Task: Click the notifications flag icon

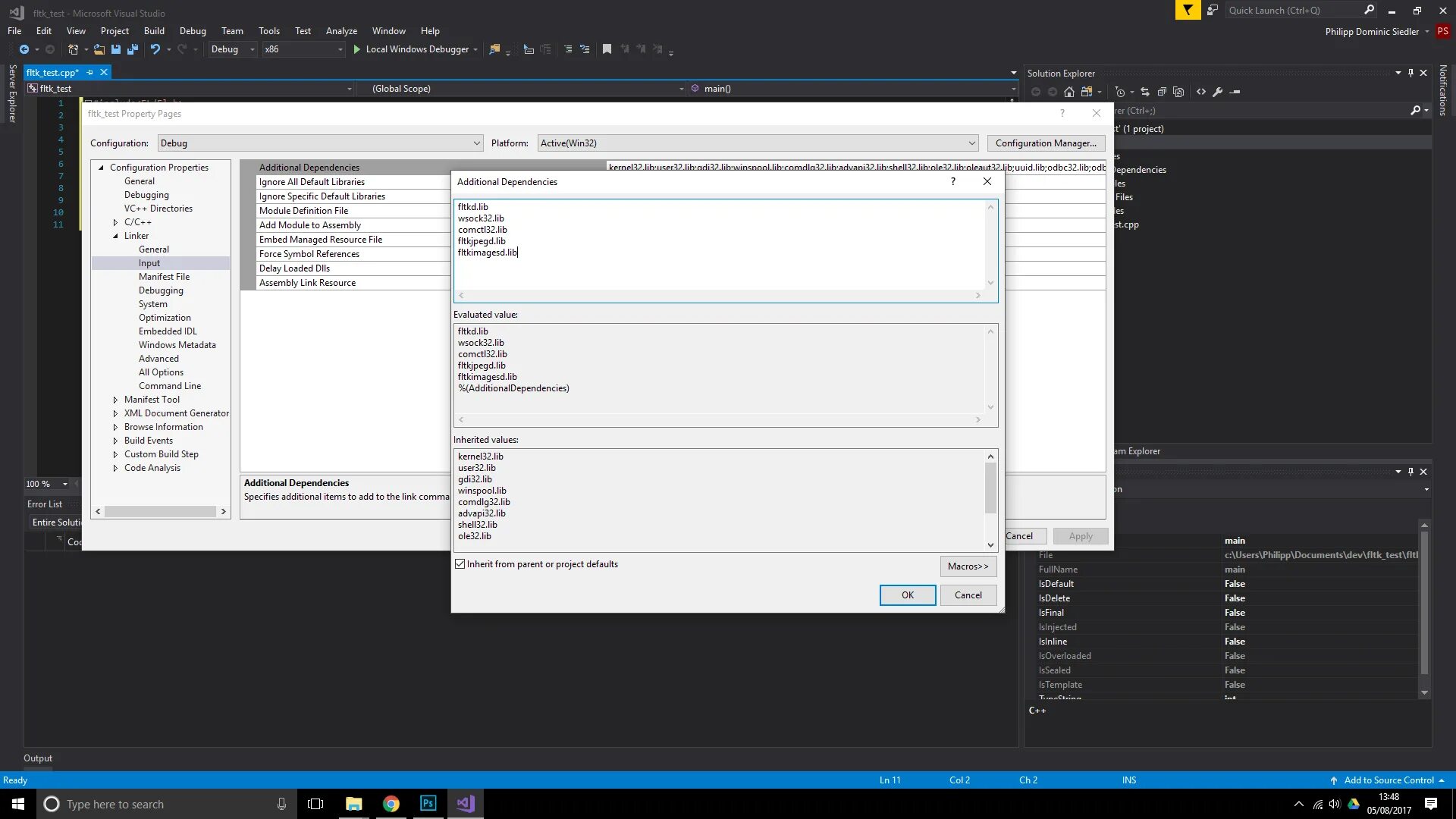Action: 1188,10
